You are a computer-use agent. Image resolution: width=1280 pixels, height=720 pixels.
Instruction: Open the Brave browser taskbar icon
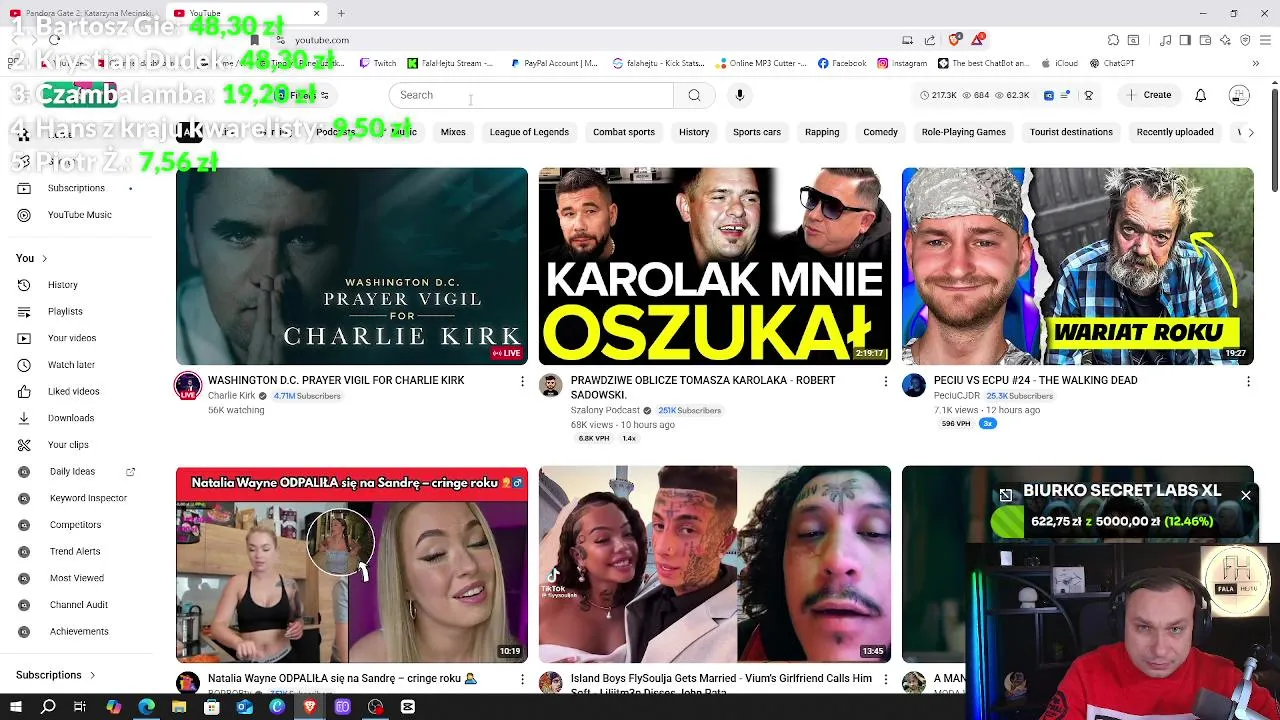[310, 707]
